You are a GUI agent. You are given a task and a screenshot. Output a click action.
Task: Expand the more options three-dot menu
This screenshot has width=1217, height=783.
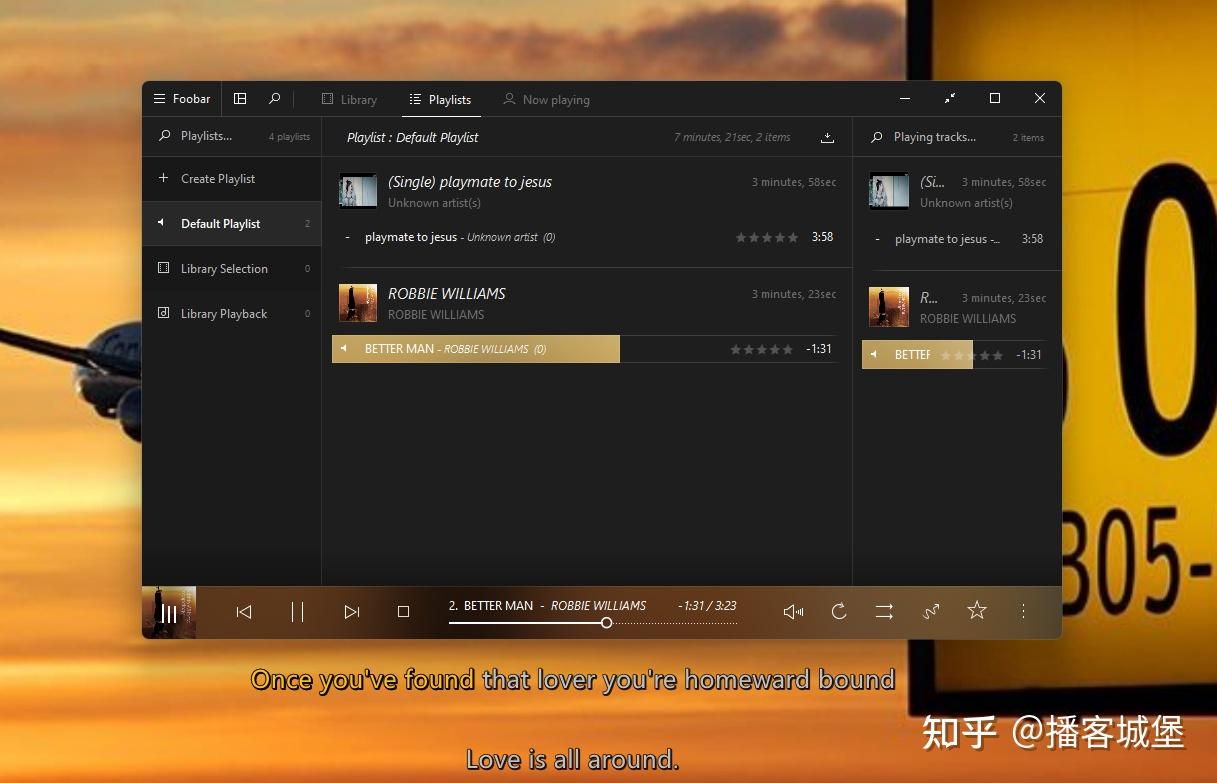click(x=1023, y=610)
